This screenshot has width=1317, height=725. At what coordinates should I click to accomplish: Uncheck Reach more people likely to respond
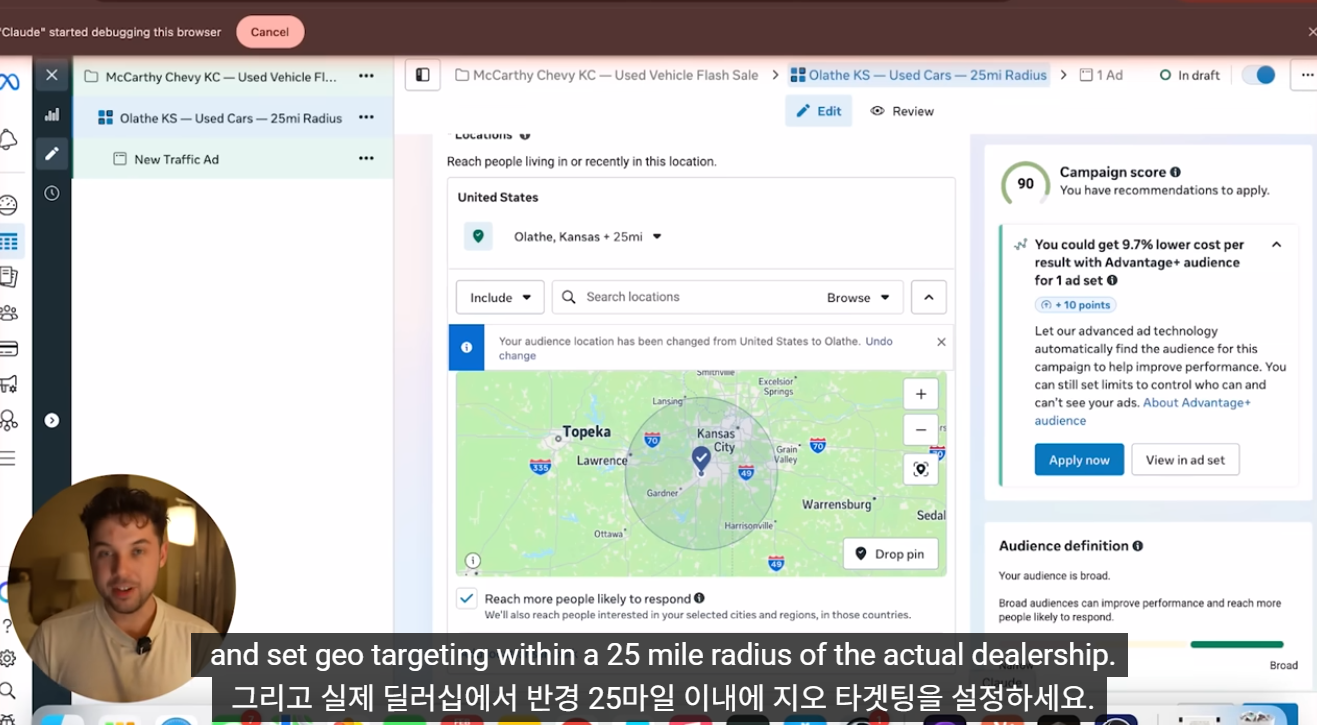click(x=466, y=599)
